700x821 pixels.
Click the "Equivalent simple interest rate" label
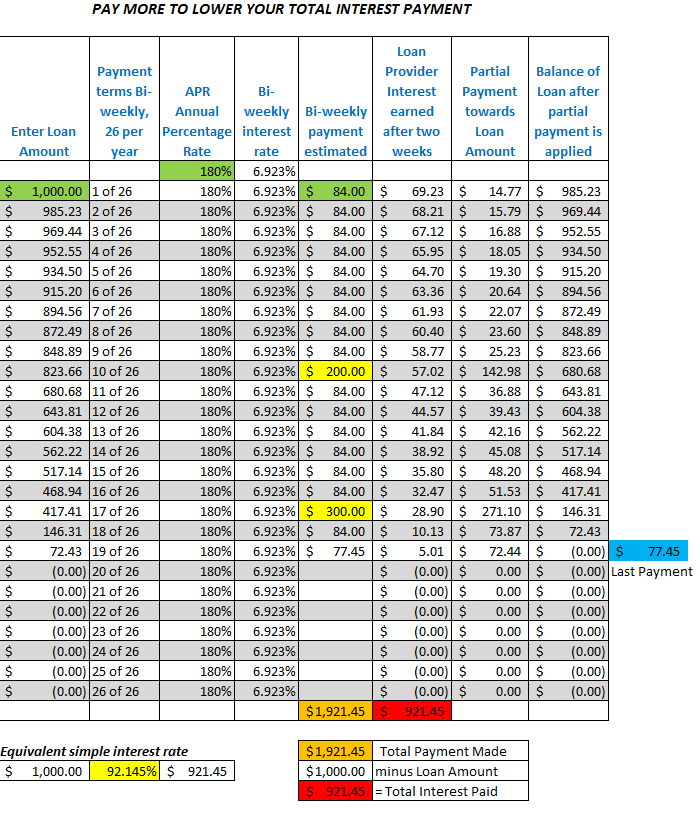[94, 751]
